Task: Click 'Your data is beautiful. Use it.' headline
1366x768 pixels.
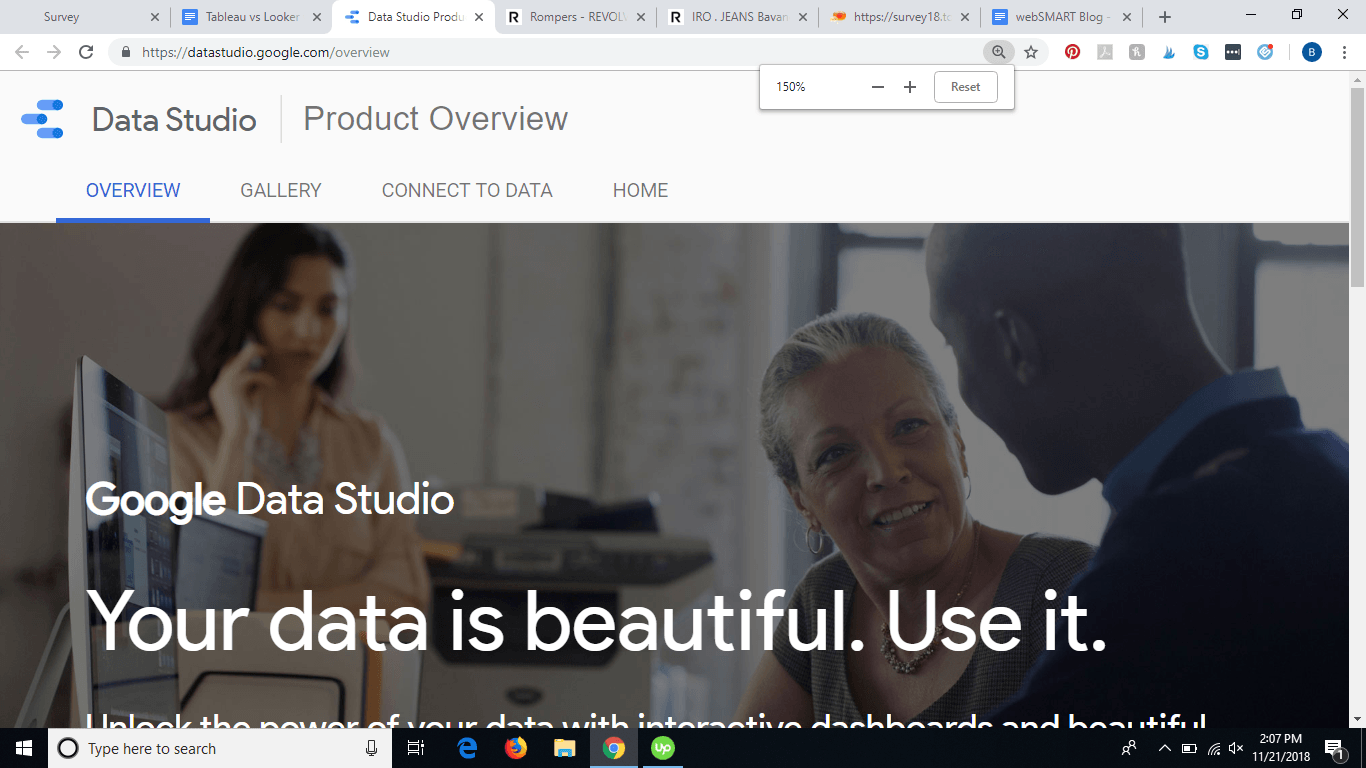Action: [597, 620]
